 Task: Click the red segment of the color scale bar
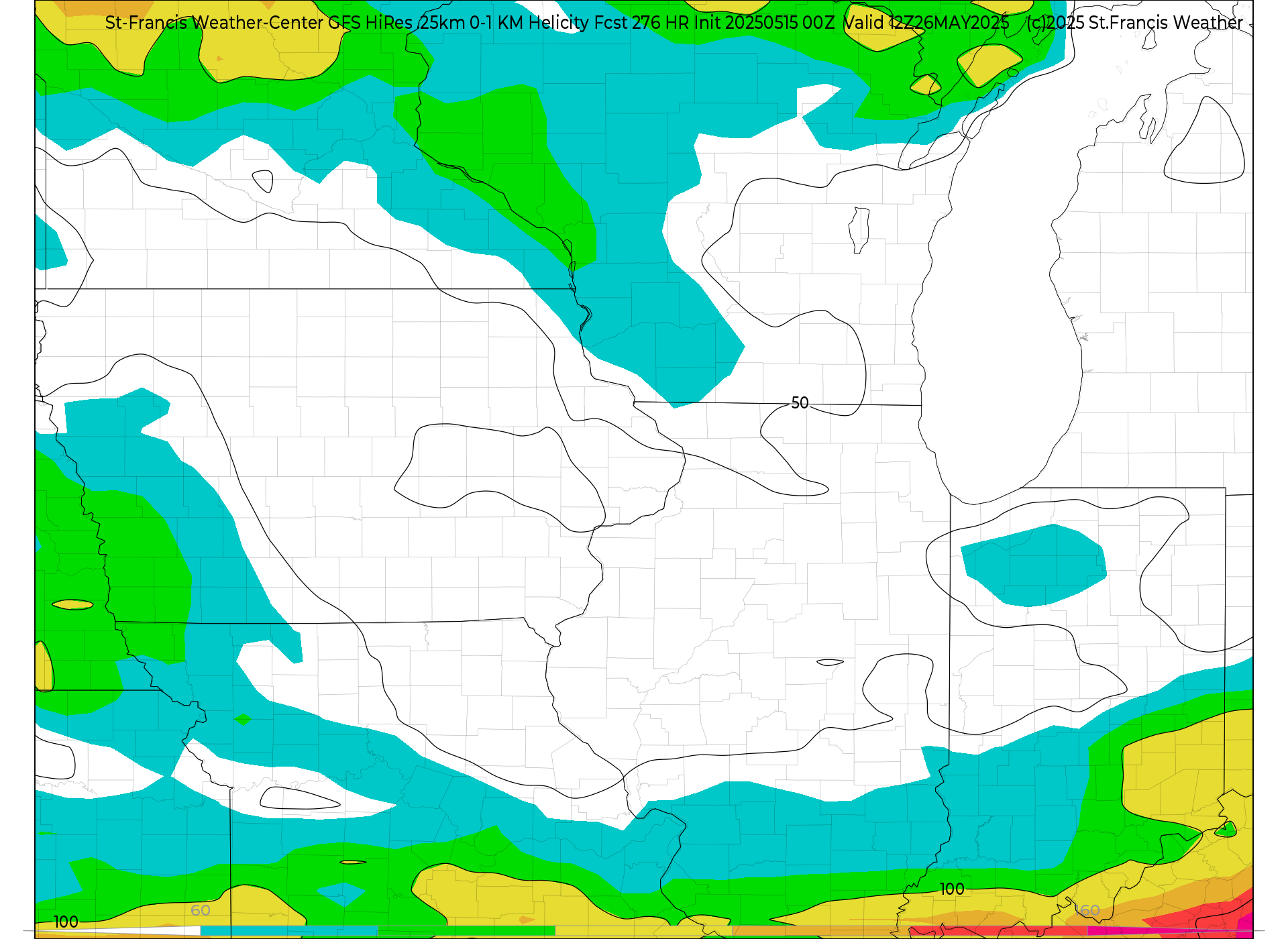click(998, 930)
